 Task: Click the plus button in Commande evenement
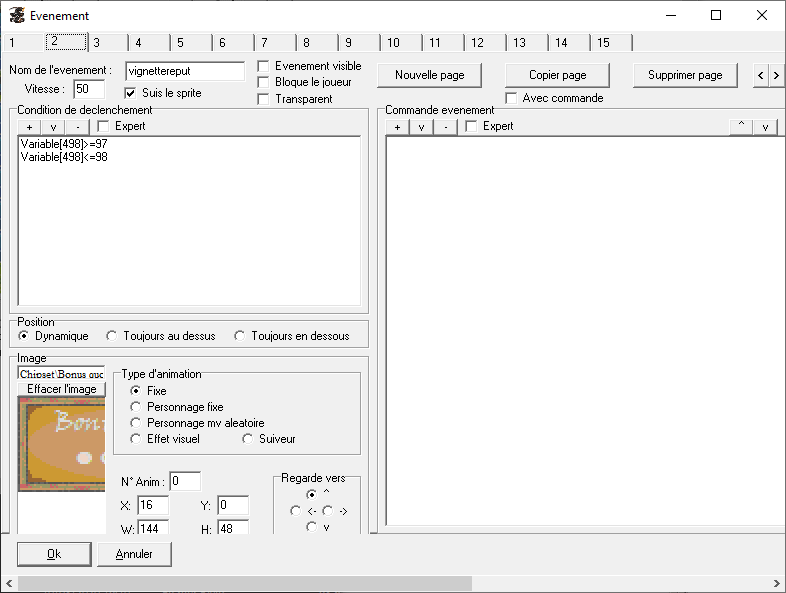click(x=397, y=127)
